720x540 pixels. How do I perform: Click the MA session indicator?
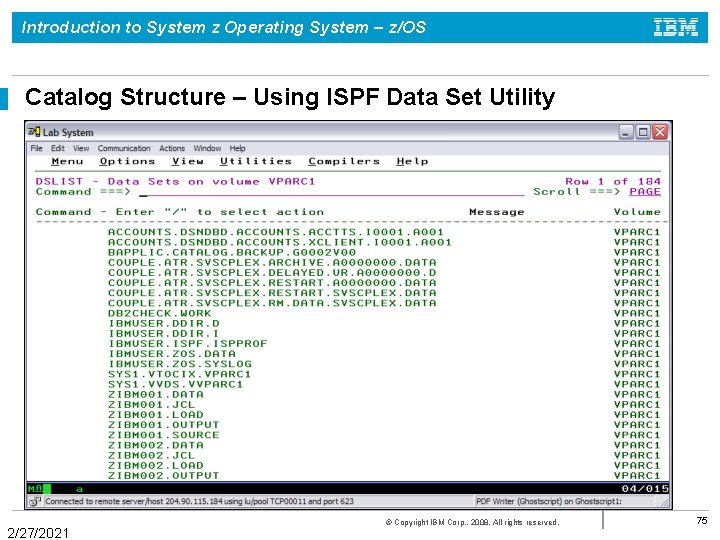(35, 489)
